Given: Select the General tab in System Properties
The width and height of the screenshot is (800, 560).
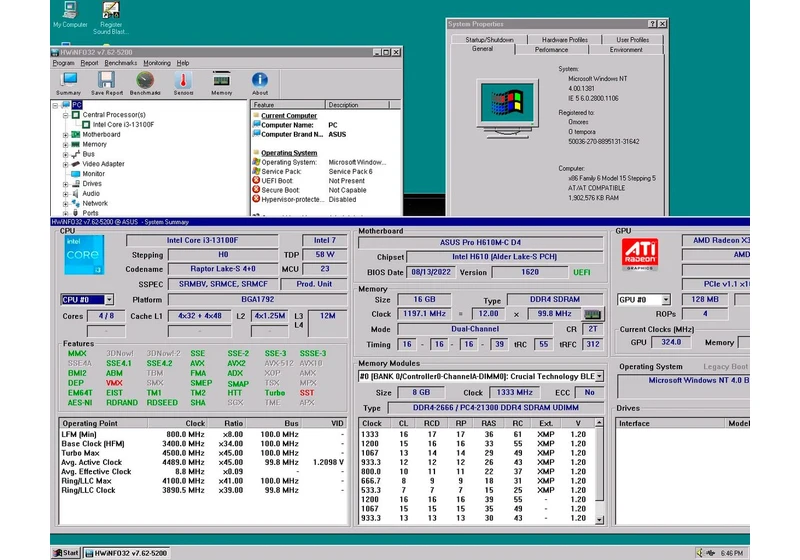Looking at the screenshot, I should [482, 48].
